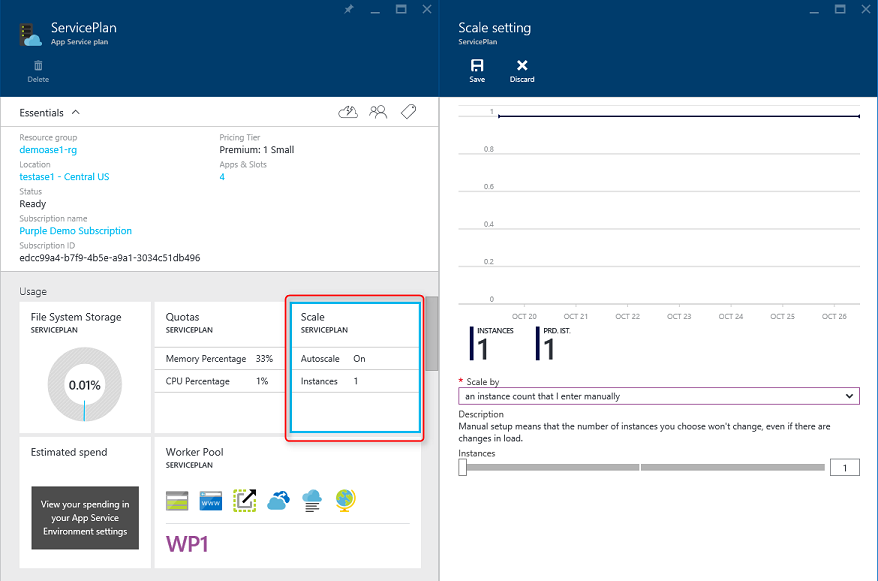Click the scale-out dashed arrow icon
Image resolution: width=878 pixels, height=581 pixels.
coord(244,500)
